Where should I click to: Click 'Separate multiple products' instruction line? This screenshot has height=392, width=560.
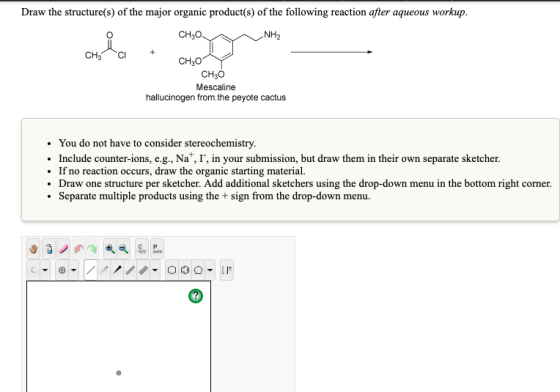(214, 196)
